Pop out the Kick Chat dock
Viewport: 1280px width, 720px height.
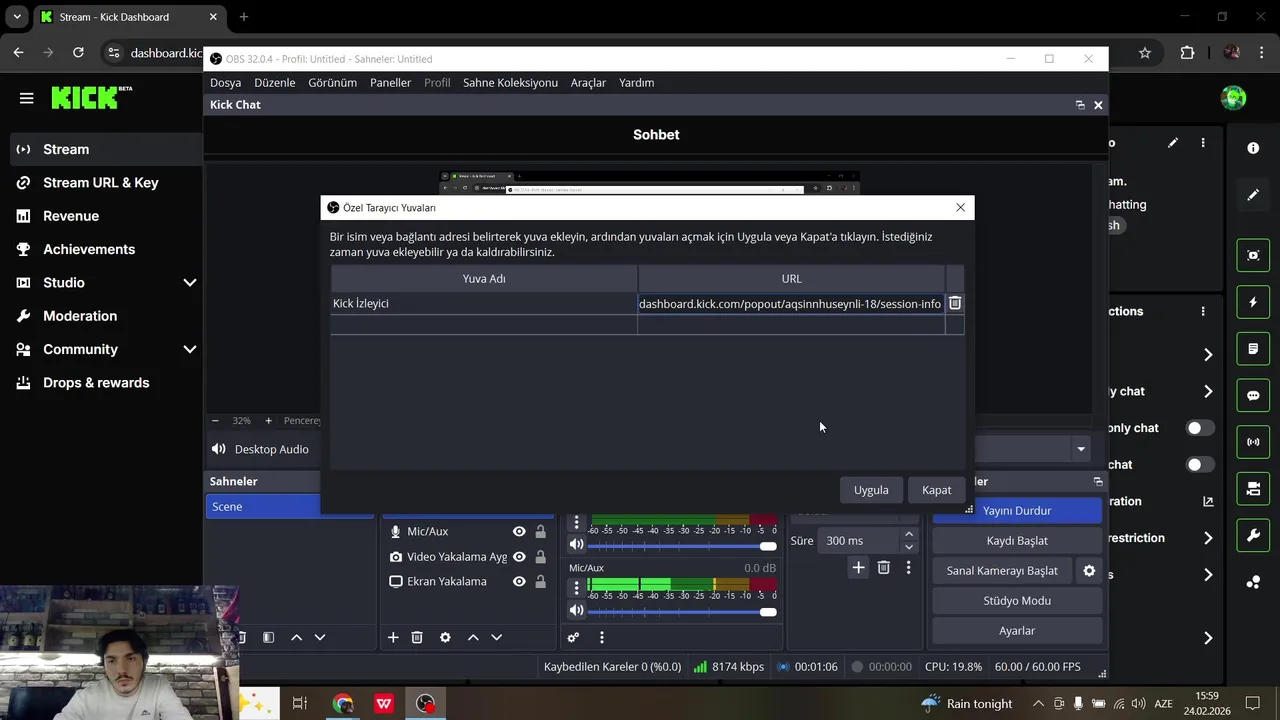pos(1080,105)
